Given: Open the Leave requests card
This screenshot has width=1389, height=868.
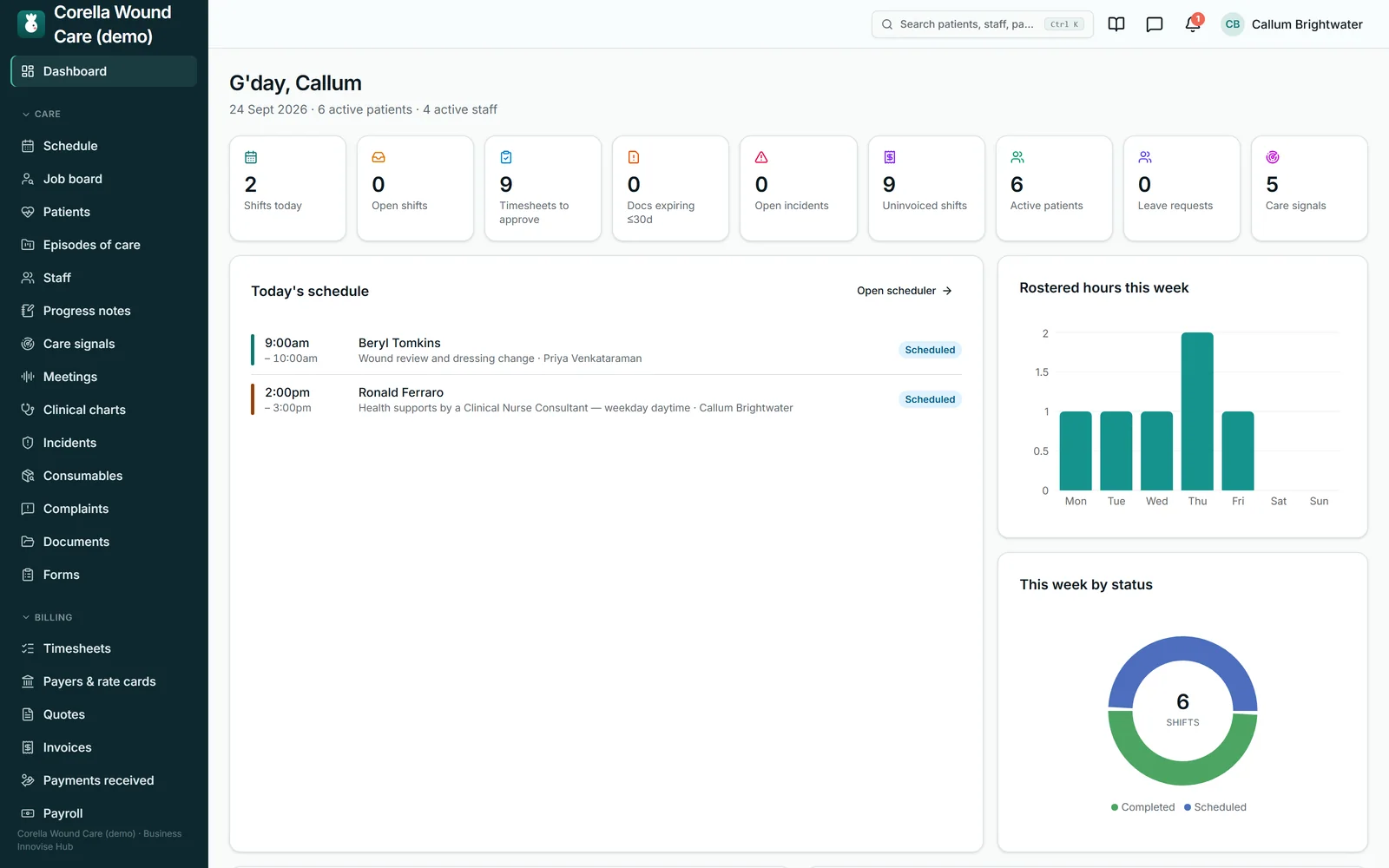Looking at the screenshot, I should pyautogui.click(x=1182, y=188).
